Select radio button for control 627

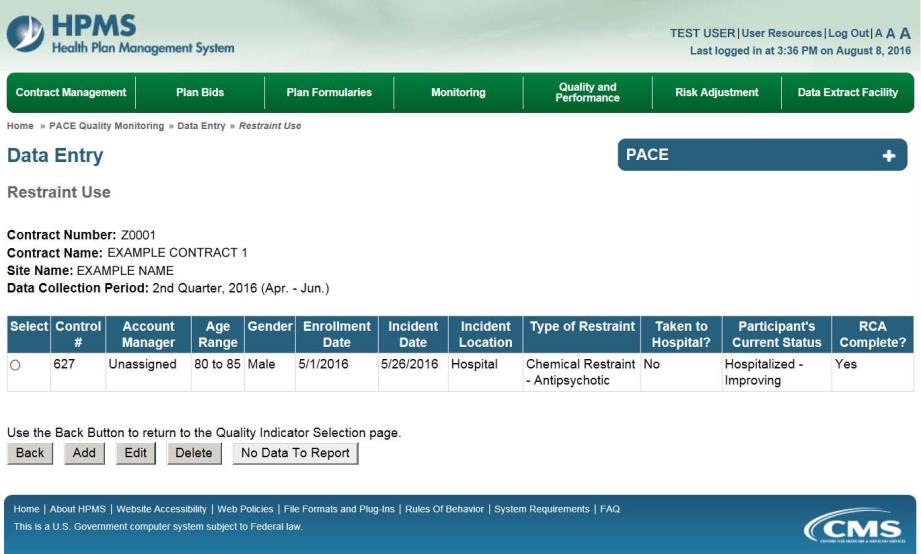15,365
